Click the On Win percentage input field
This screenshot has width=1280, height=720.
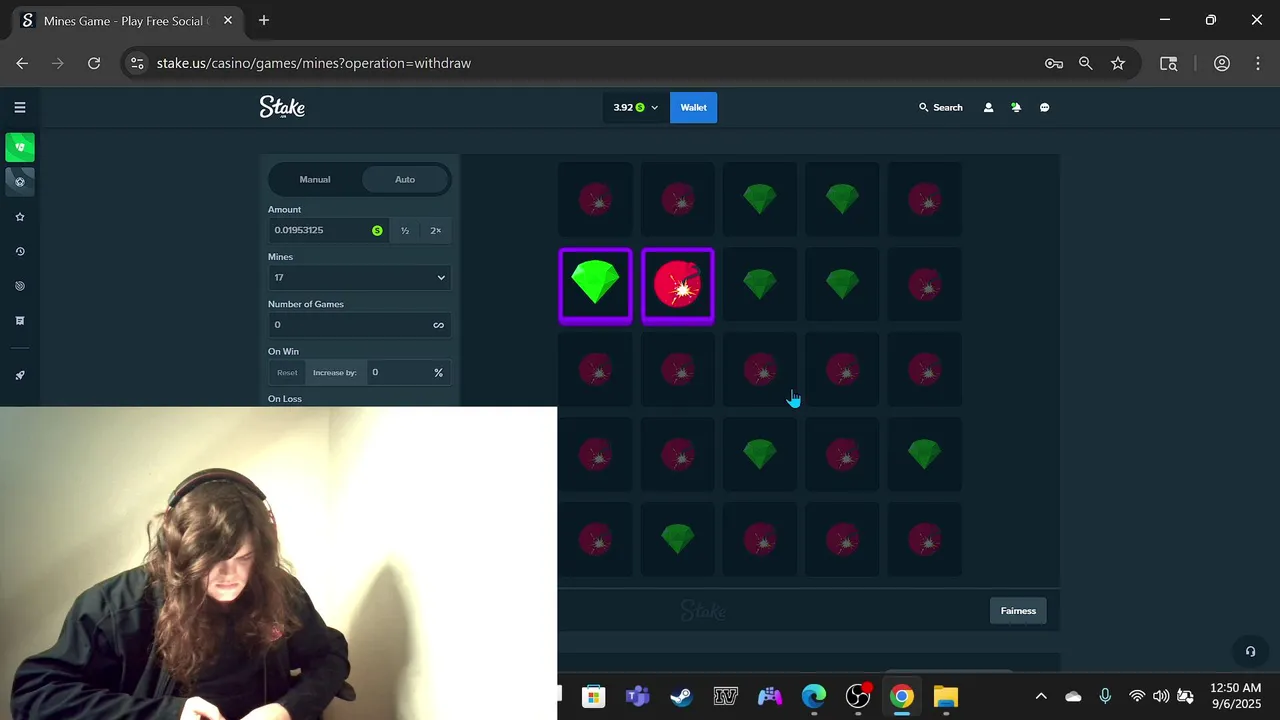408,372
